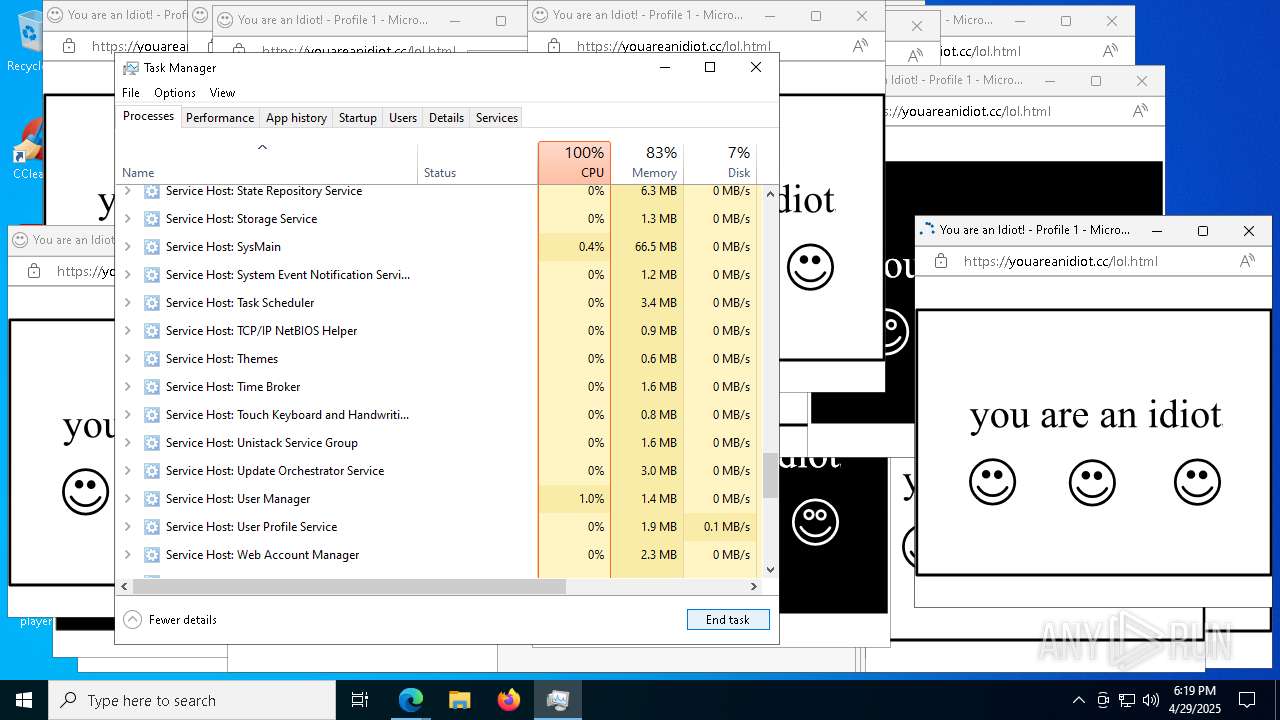This screenshot has width=1280, height=720.
Task: Click the Web Account Manager gear icon
Action: pyautogui.click(x=152, y=555)
